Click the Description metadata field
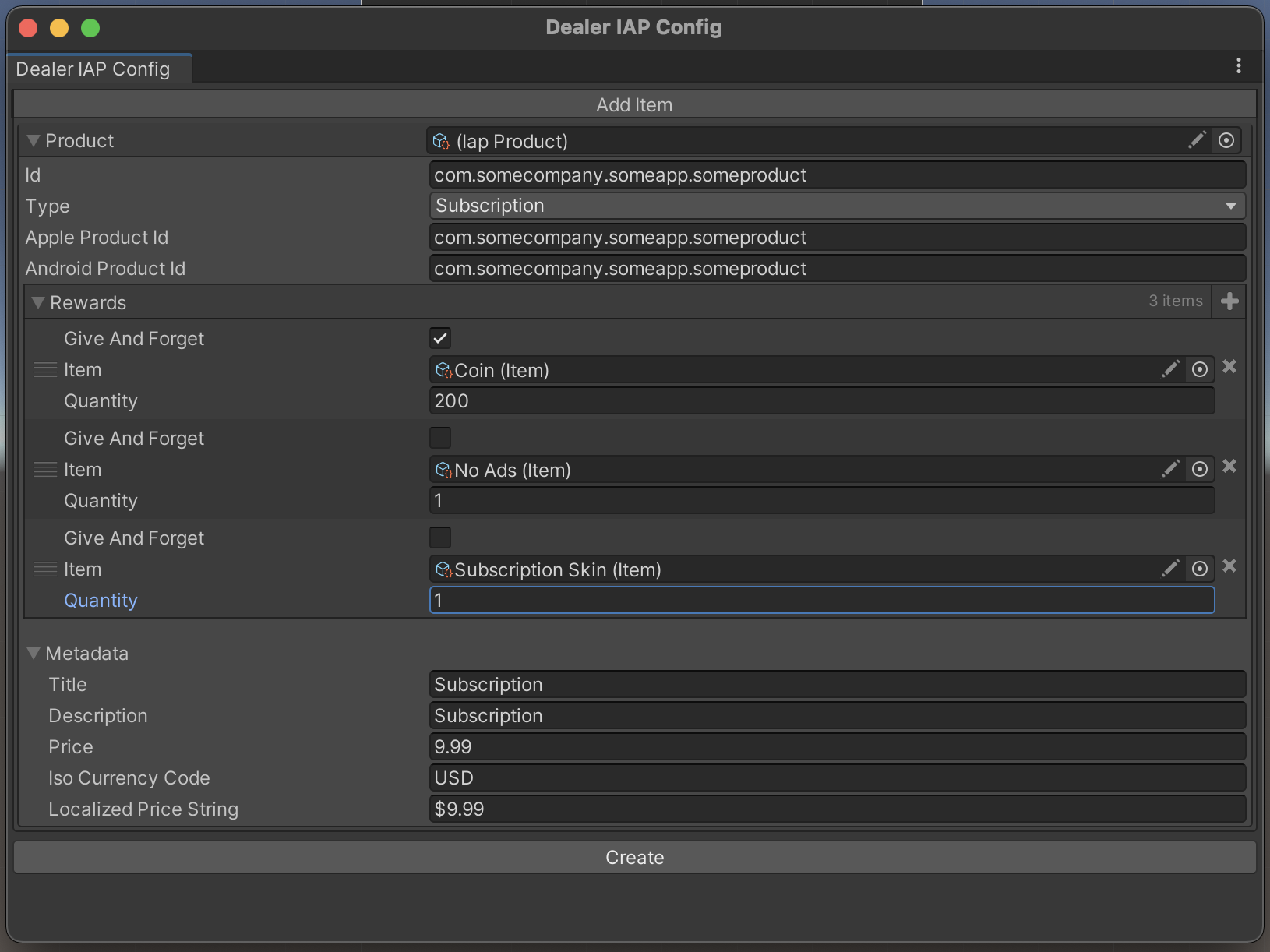The width and height of the screenshot is (1270, 952). click(837, 715)
